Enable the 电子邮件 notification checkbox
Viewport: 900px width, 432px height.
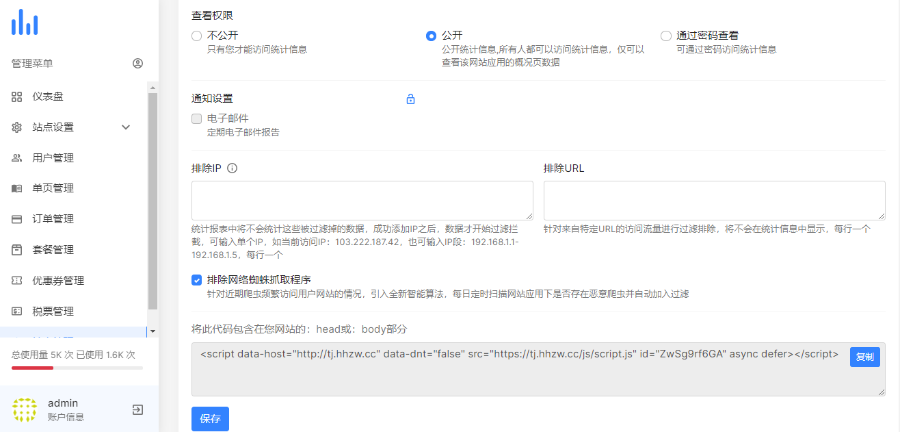pyautogui.click(x=197, y=119)
